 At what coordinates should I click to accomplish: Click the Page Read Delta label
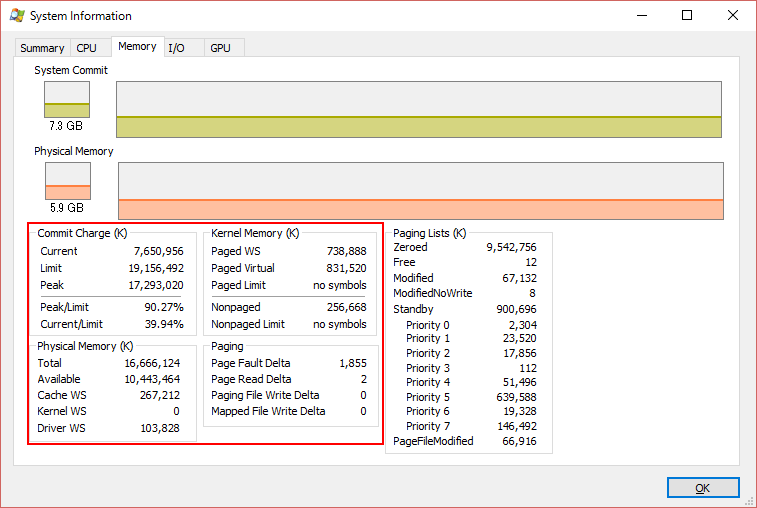click(x=251, y=379)
